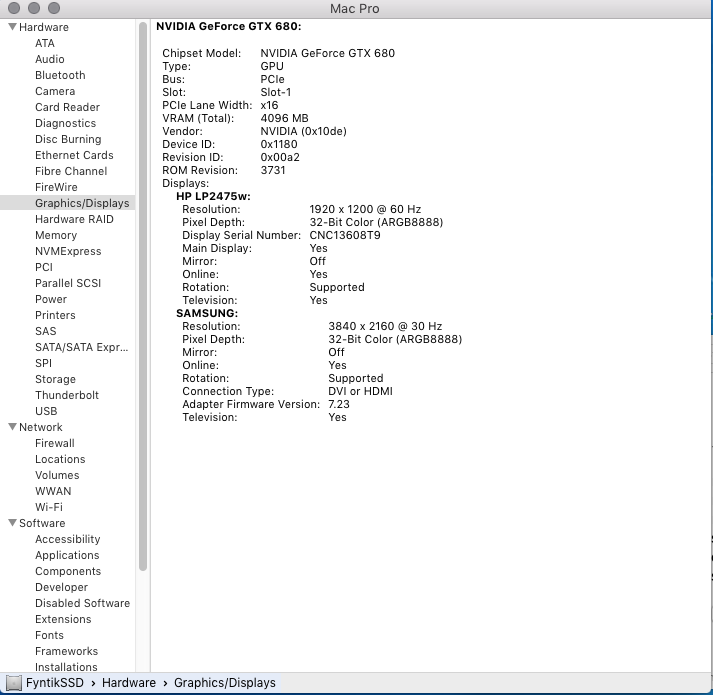This screenshot has height=695, width=713.
Task: Collapse the Network section triangle
Action: tap(13, 427)
